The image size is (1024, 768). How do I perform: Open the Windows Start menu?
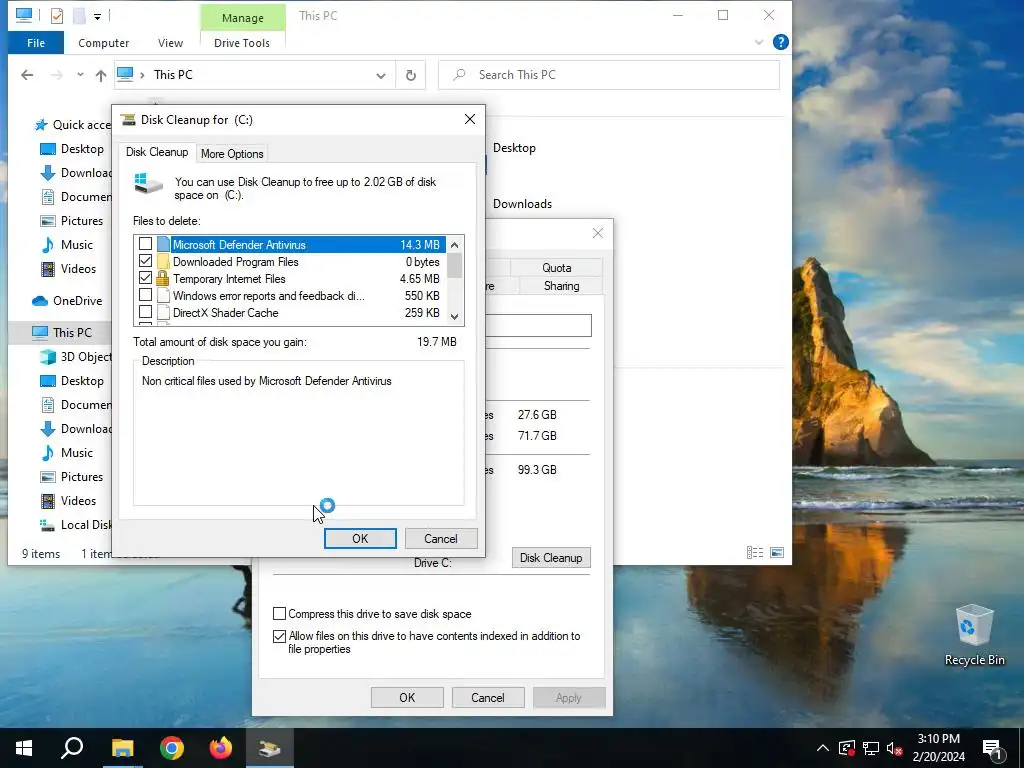[24, 748]
